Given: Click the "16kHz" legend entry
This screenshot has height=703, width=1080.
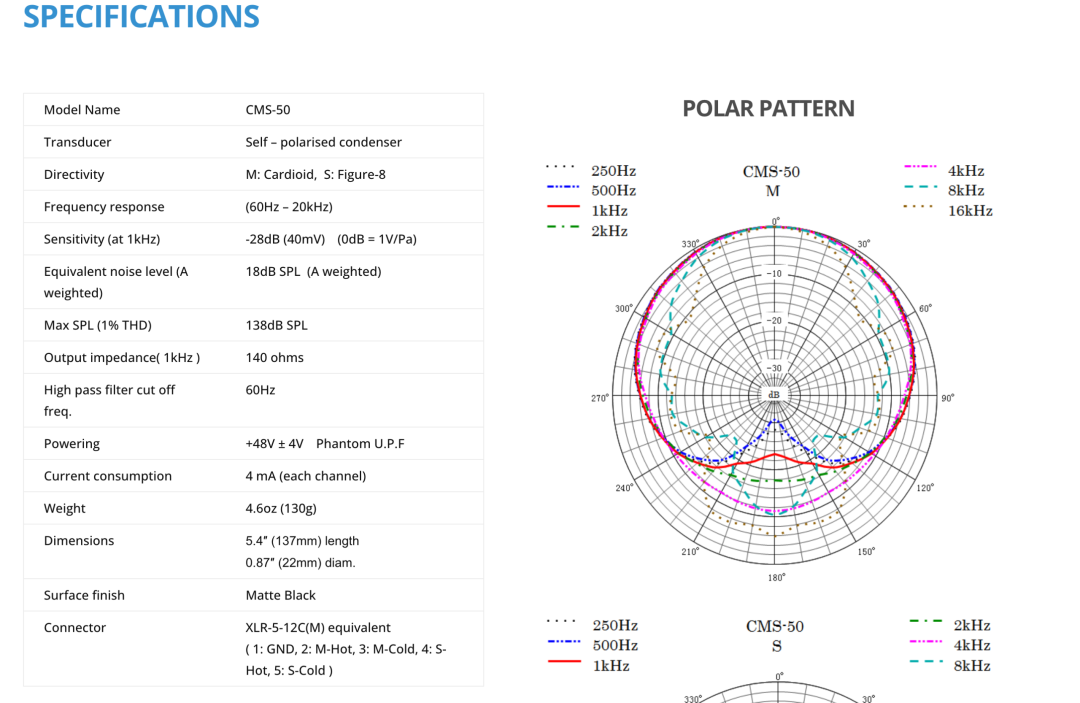Looking at the screenshot, I should click(x=970, y=211).
